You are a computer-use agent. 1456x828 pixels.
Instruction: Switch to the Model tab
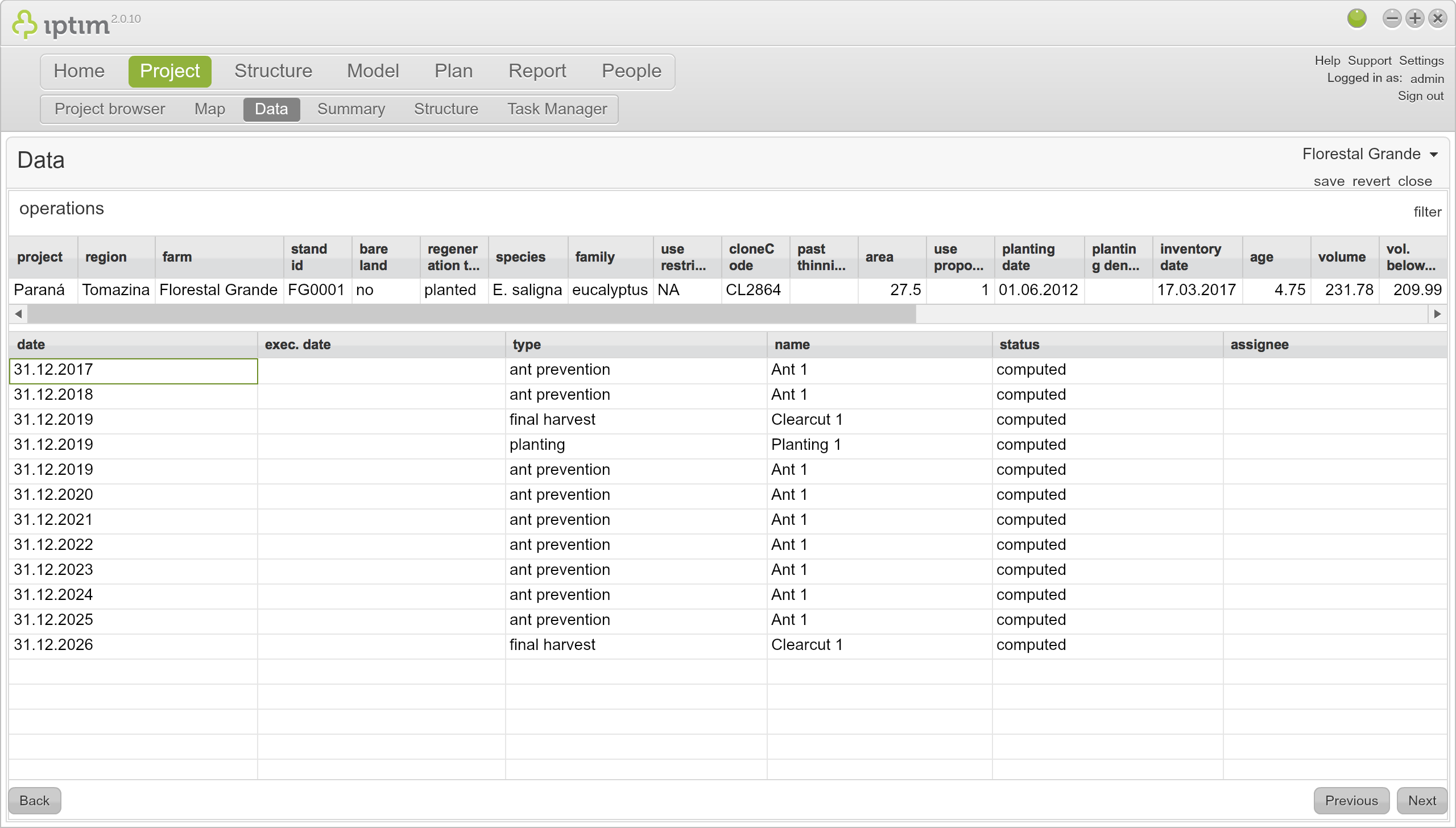[x=373, y=71]
